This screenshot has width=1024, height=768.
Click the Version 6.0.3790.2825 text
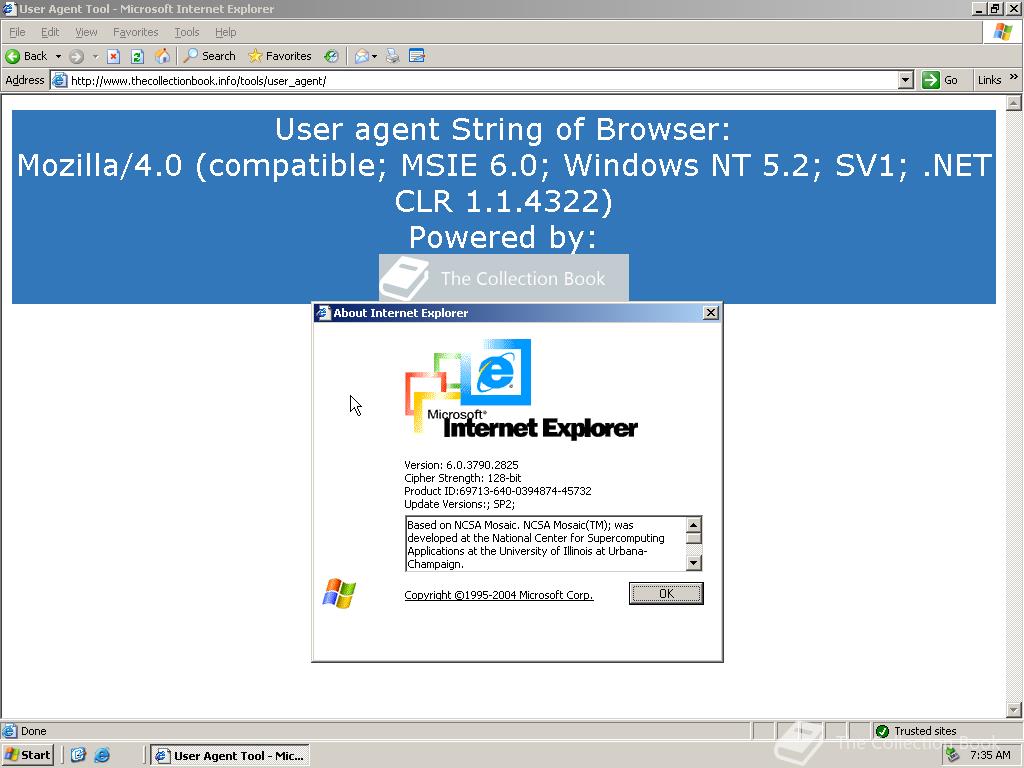(461, 465)
